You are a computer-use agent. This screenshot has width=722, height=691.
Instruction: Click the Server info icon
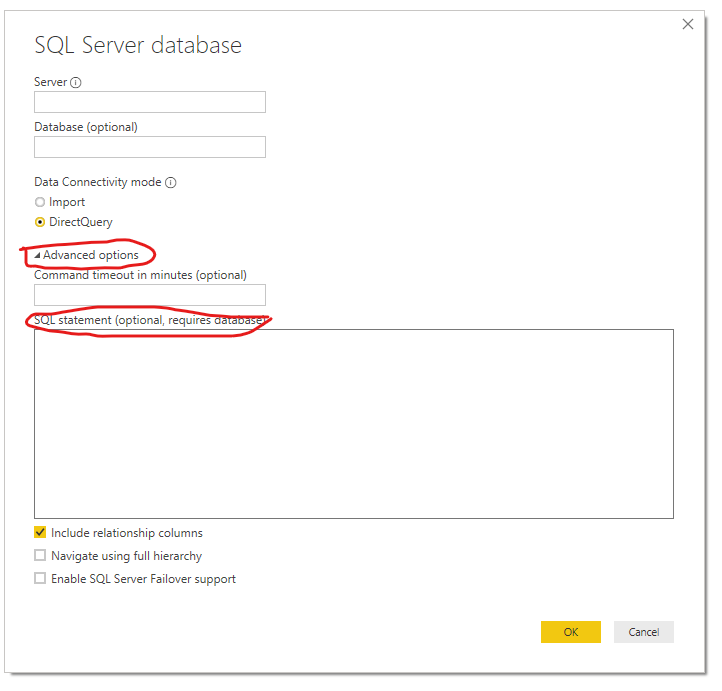76,82
